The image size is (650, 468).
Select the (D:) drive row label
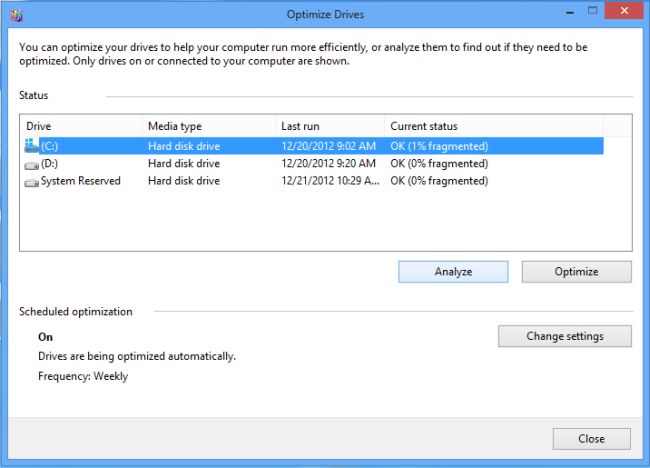coord(49,164)
